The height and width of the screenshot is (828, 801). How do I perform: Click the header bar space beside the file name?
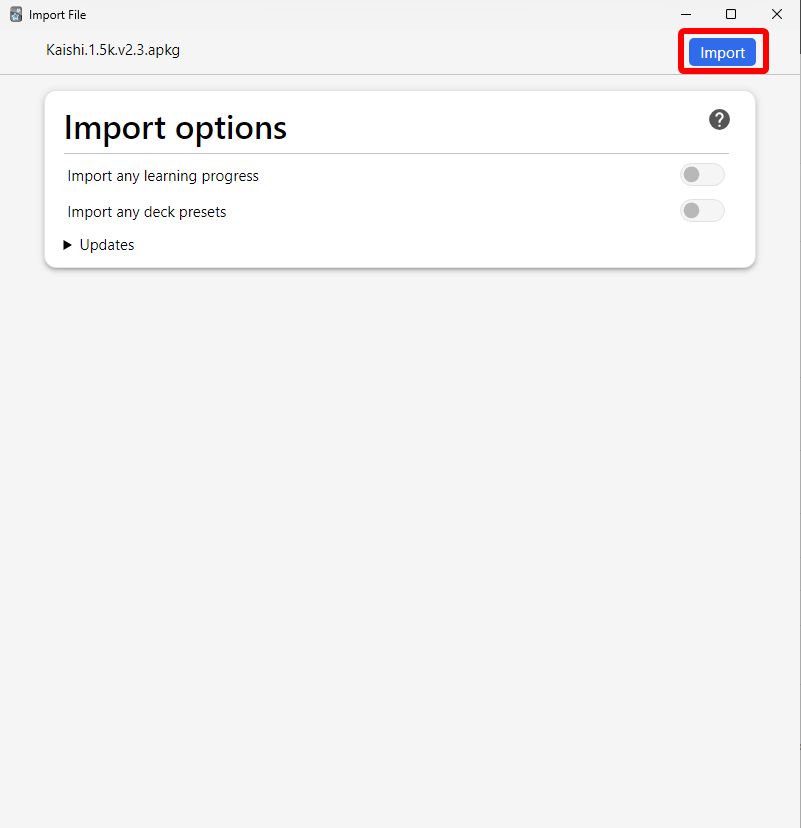[x=420, y=50]
